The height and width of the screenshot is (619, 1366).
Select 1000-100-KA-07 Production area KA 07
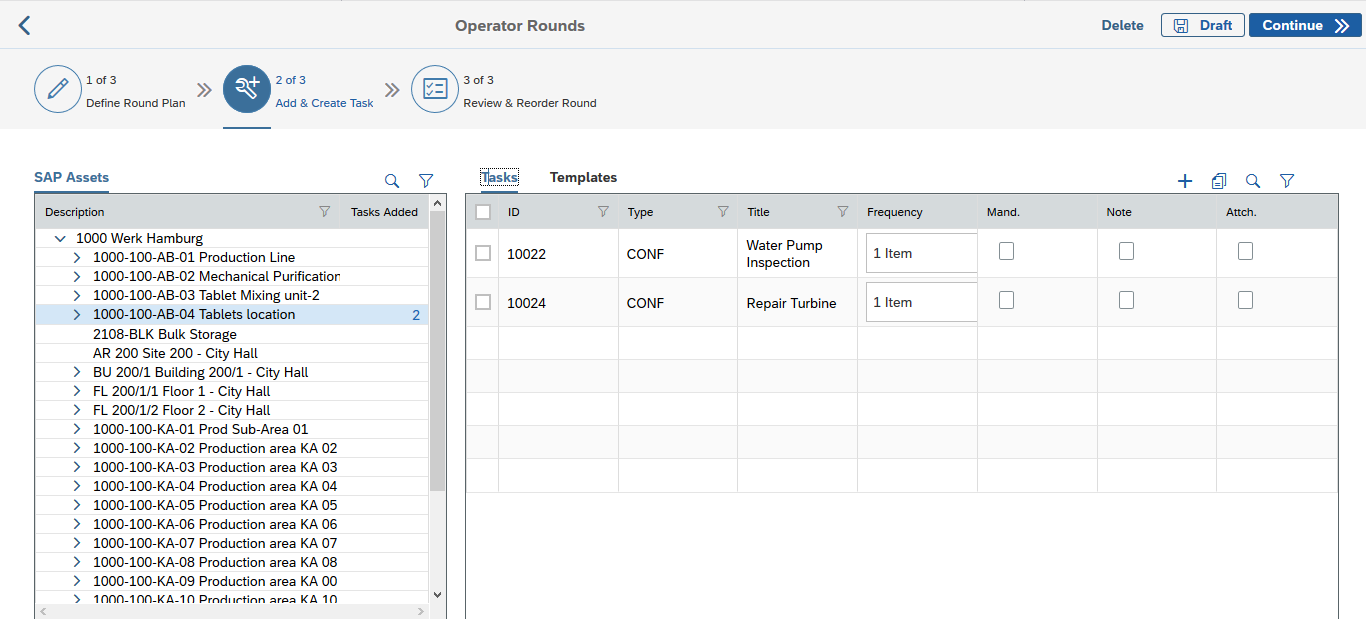pos(215,543)
